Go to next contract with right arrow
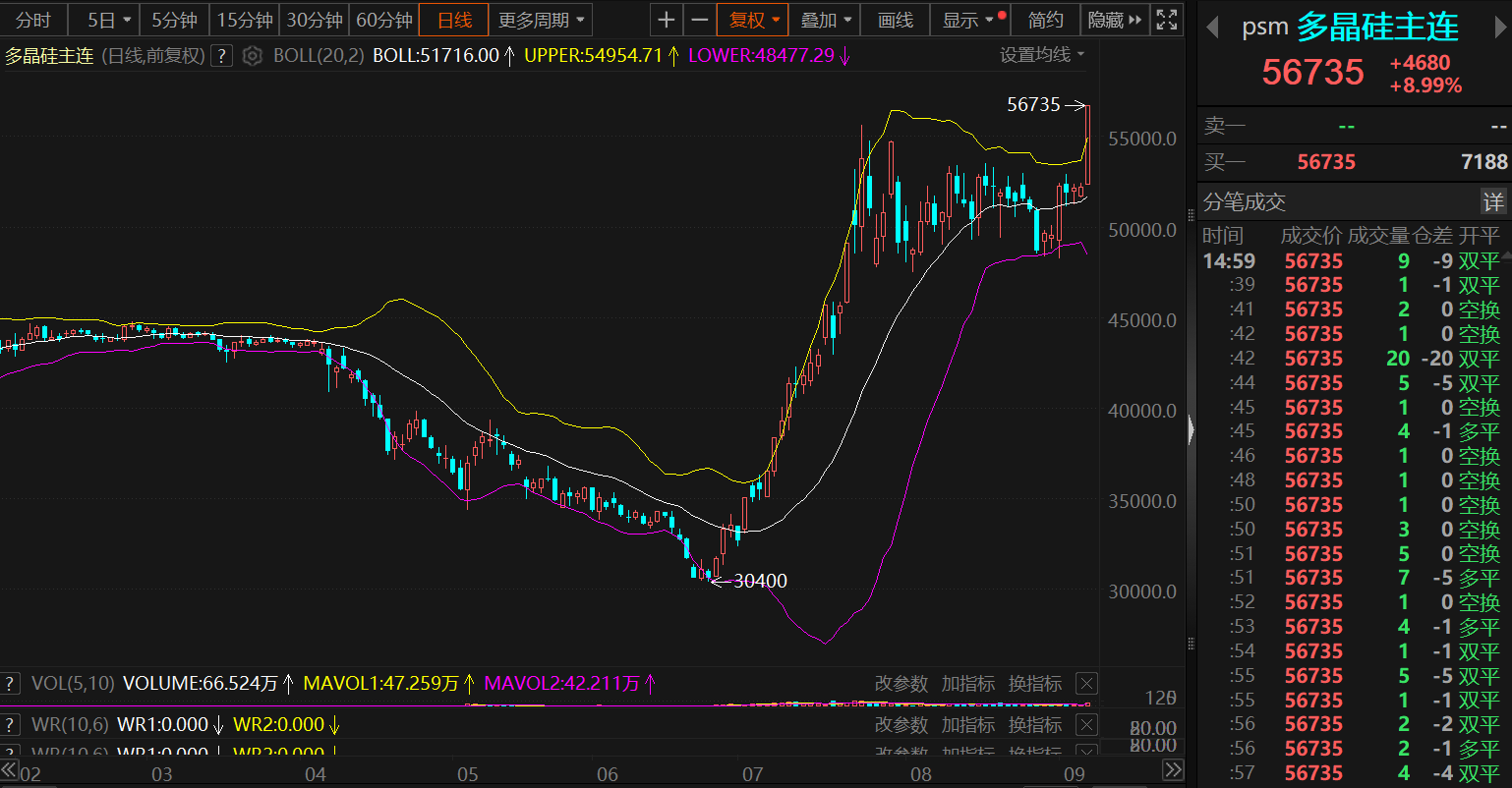The height and width of the screenshot is (788, 1512). coord(1497,27)
